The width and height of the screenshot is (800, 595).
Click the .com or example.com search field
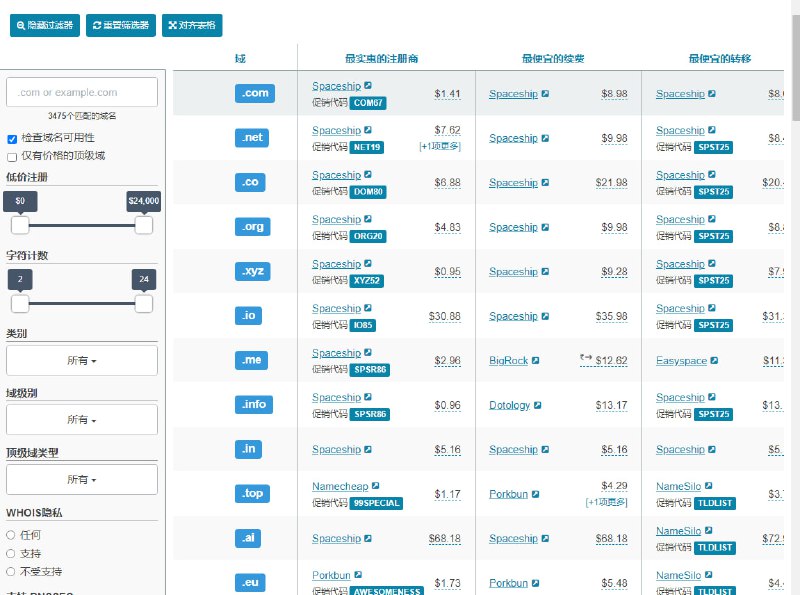pos(81,91)
